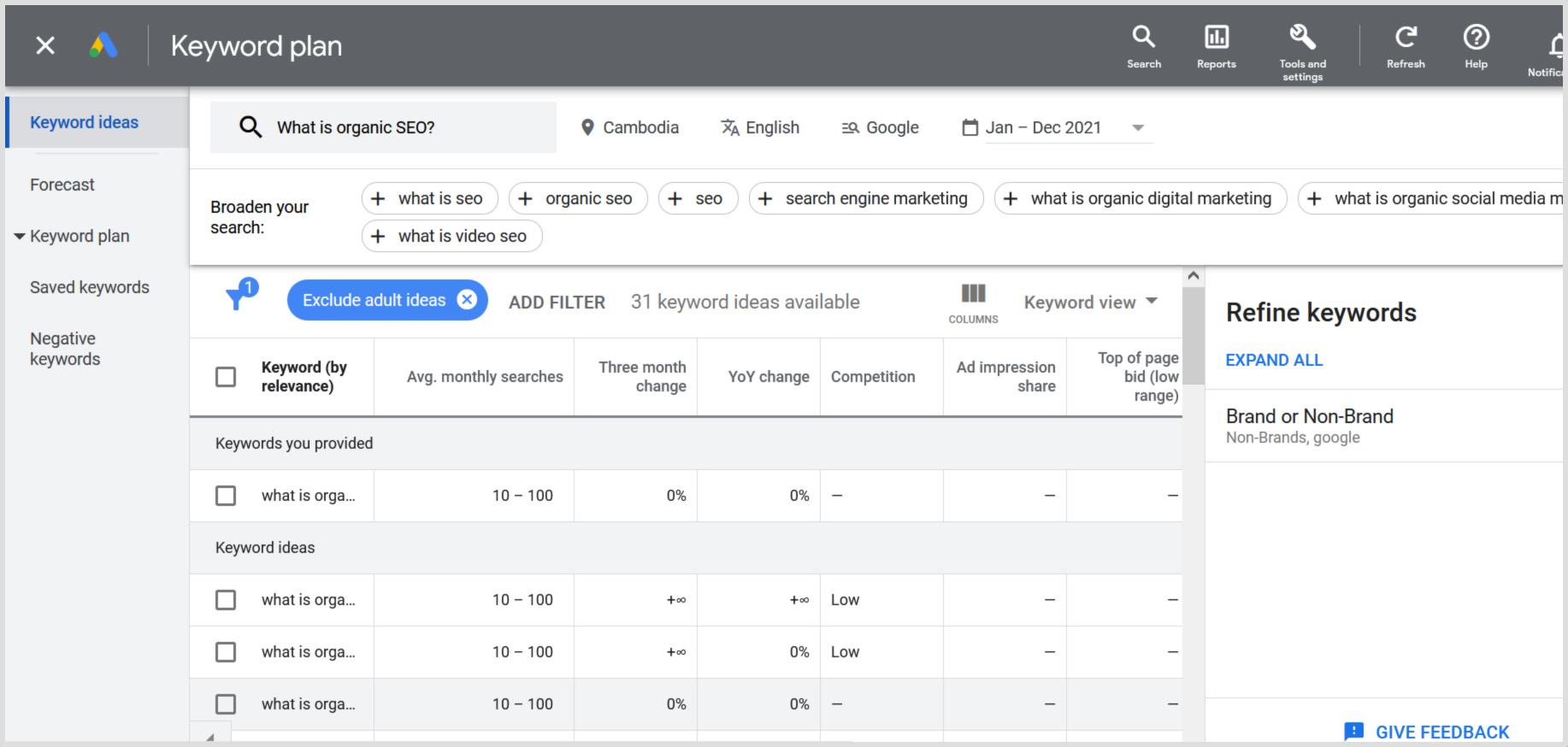Sort by Avg. monthly searches column header
Viewport: 1568px width, 747px height.
485,377
